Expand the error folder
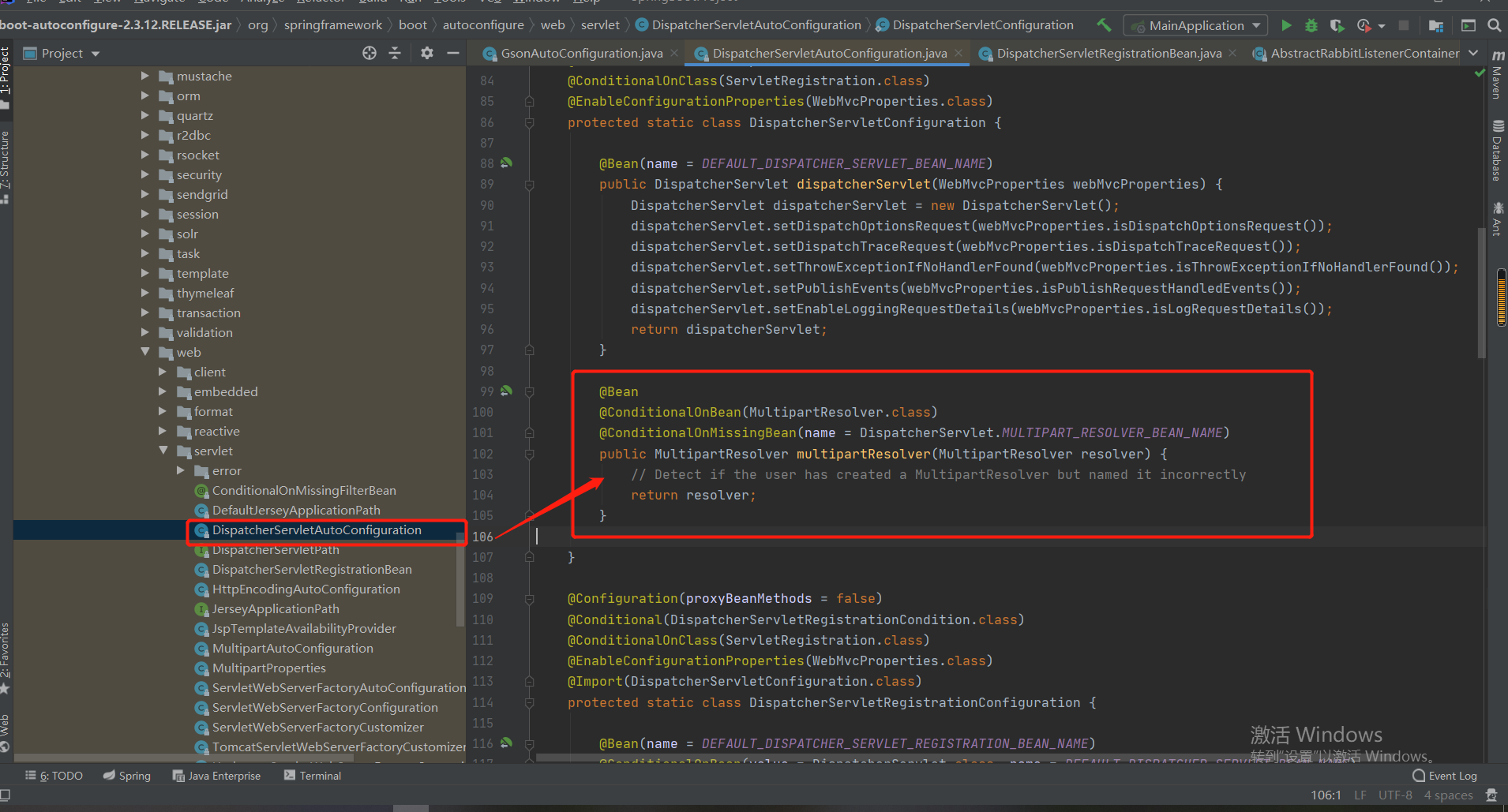 [x=181, y=470]
